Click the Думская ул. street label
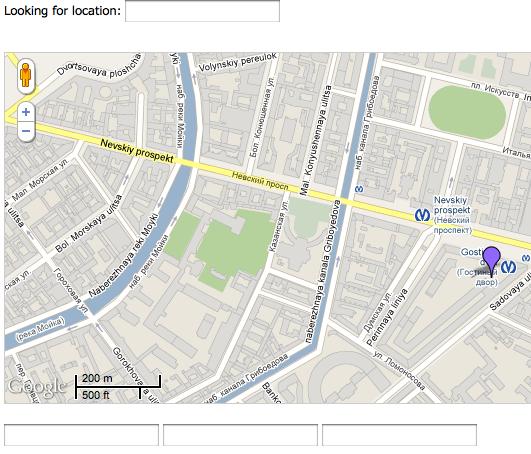531x454 pixels. coord(378,311)
